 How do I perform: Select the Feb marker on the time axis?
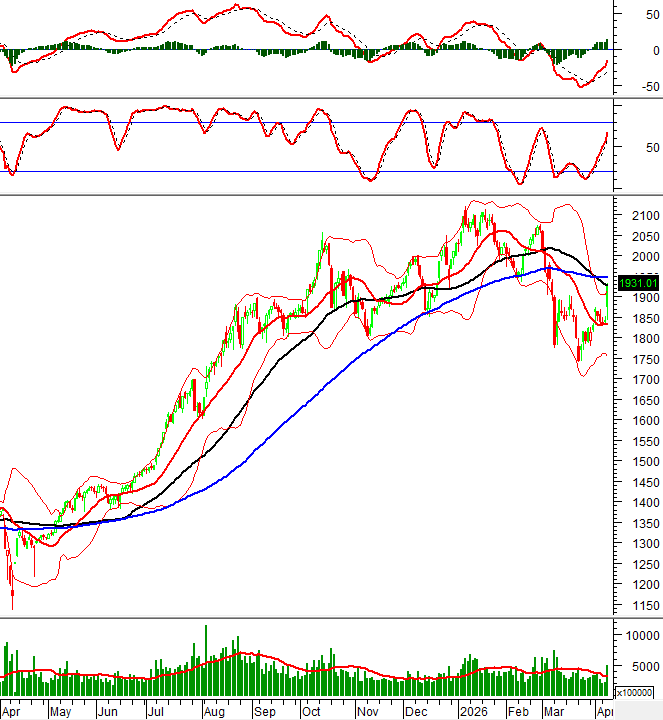[518, 712]
